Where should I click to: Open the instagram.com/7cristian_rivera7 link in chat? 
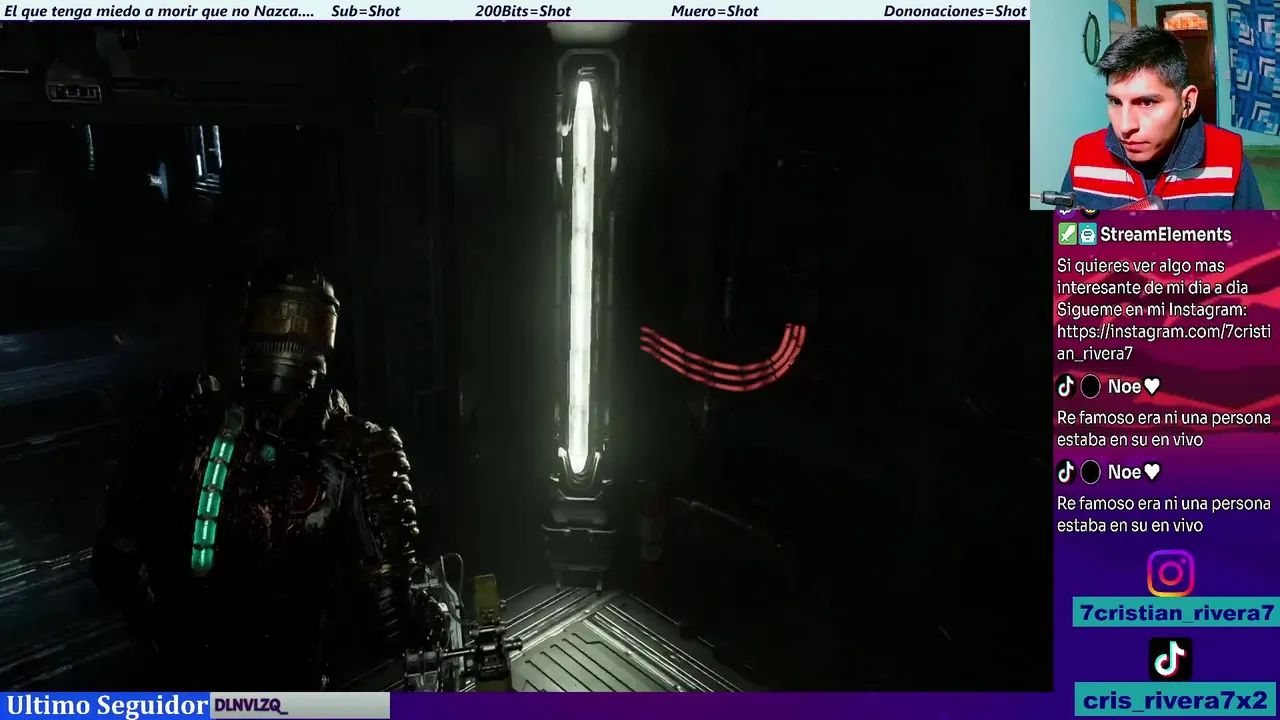1163,342
